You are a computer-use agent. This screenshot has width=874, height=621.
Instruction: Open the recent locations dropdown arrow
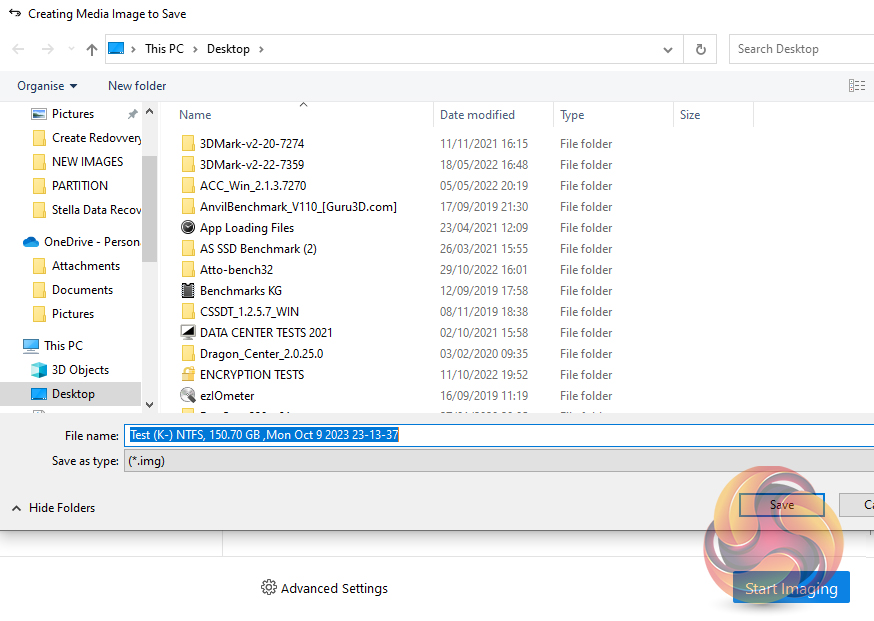click(x=71, y=49)
